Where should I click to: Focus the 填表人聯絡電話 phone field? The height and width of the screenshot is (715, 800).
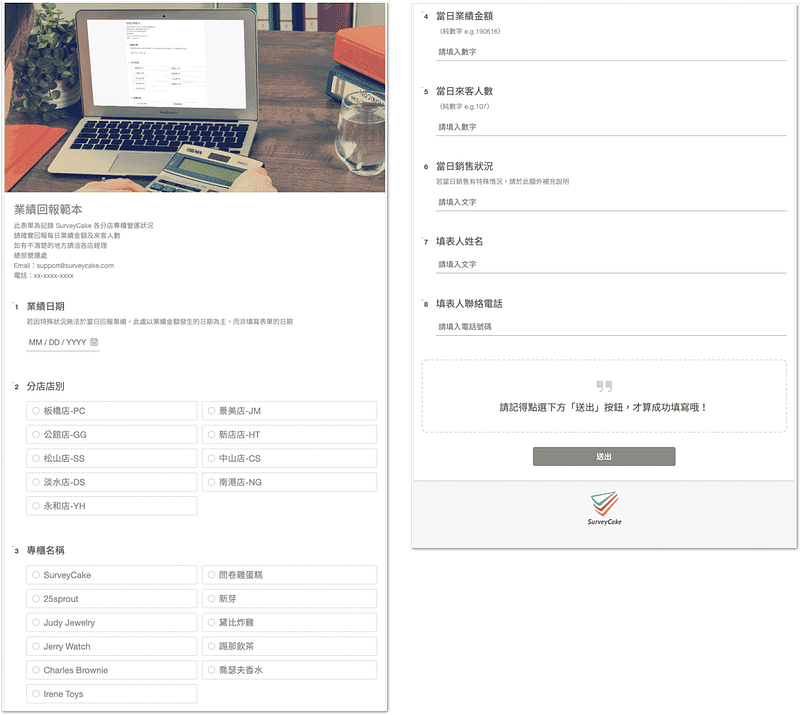pos(611,327)
